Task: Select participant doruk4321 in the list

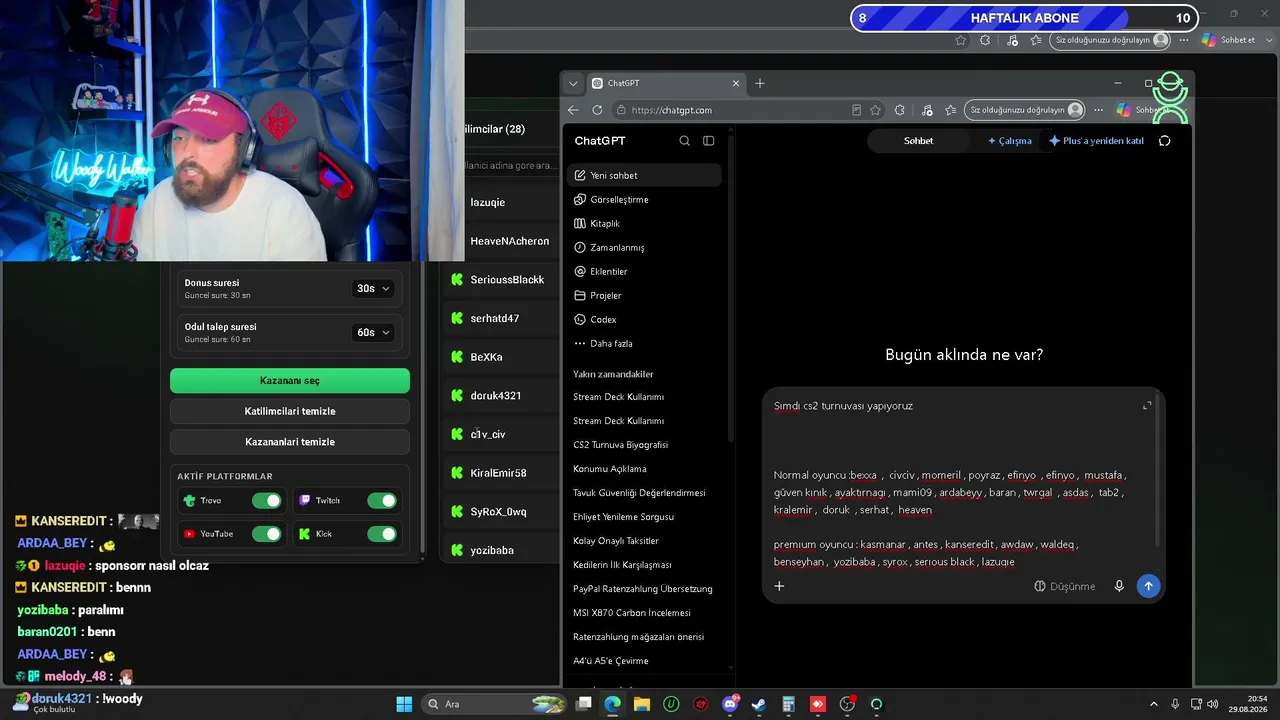Action: [x=500, y=396]
